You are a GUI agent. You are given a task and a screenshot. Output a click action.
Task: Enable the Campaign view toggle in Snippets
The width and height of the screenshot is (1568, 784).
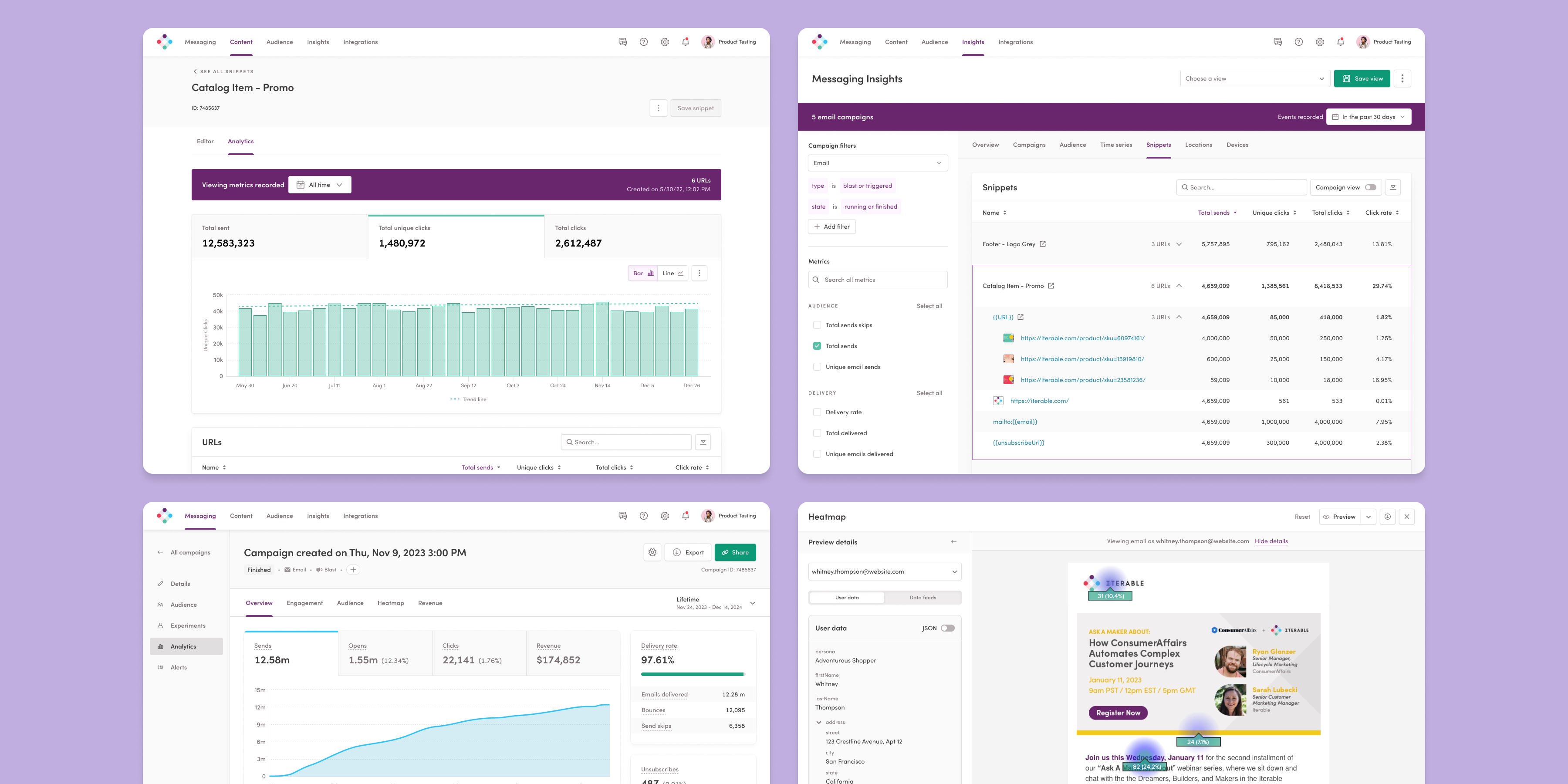1370,187
